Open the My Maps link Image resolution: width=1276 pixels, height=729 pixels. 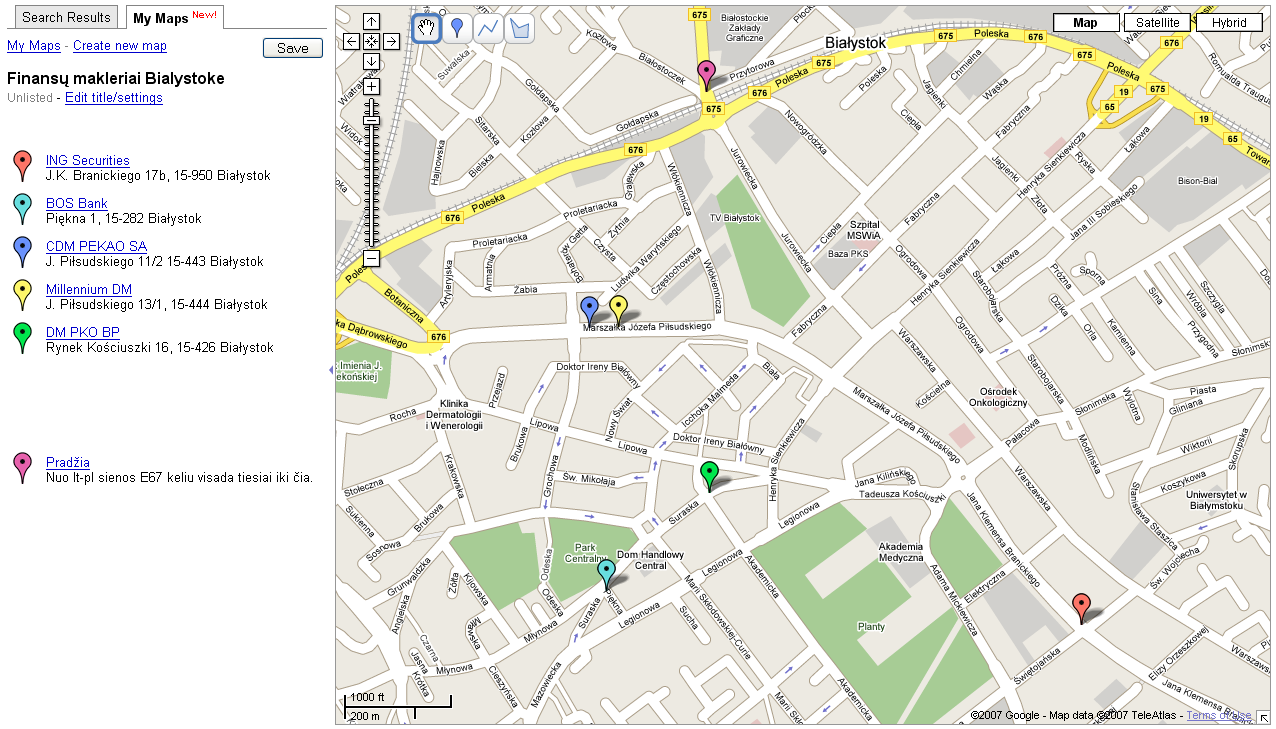coord(34,46)
